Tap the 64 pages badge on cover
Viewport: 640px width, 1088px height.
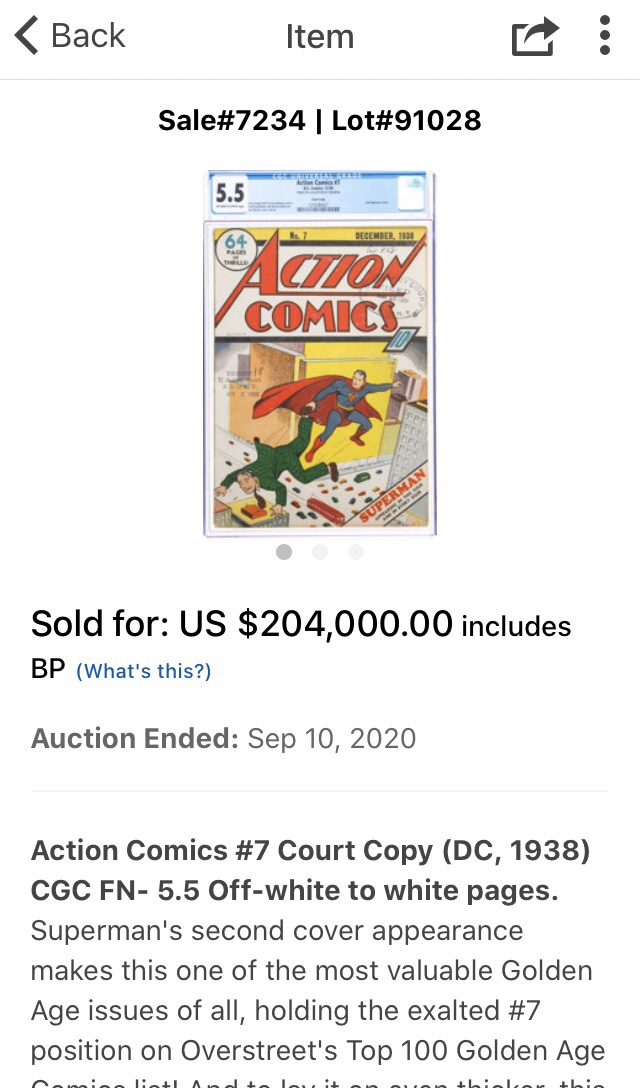(236, 249)
